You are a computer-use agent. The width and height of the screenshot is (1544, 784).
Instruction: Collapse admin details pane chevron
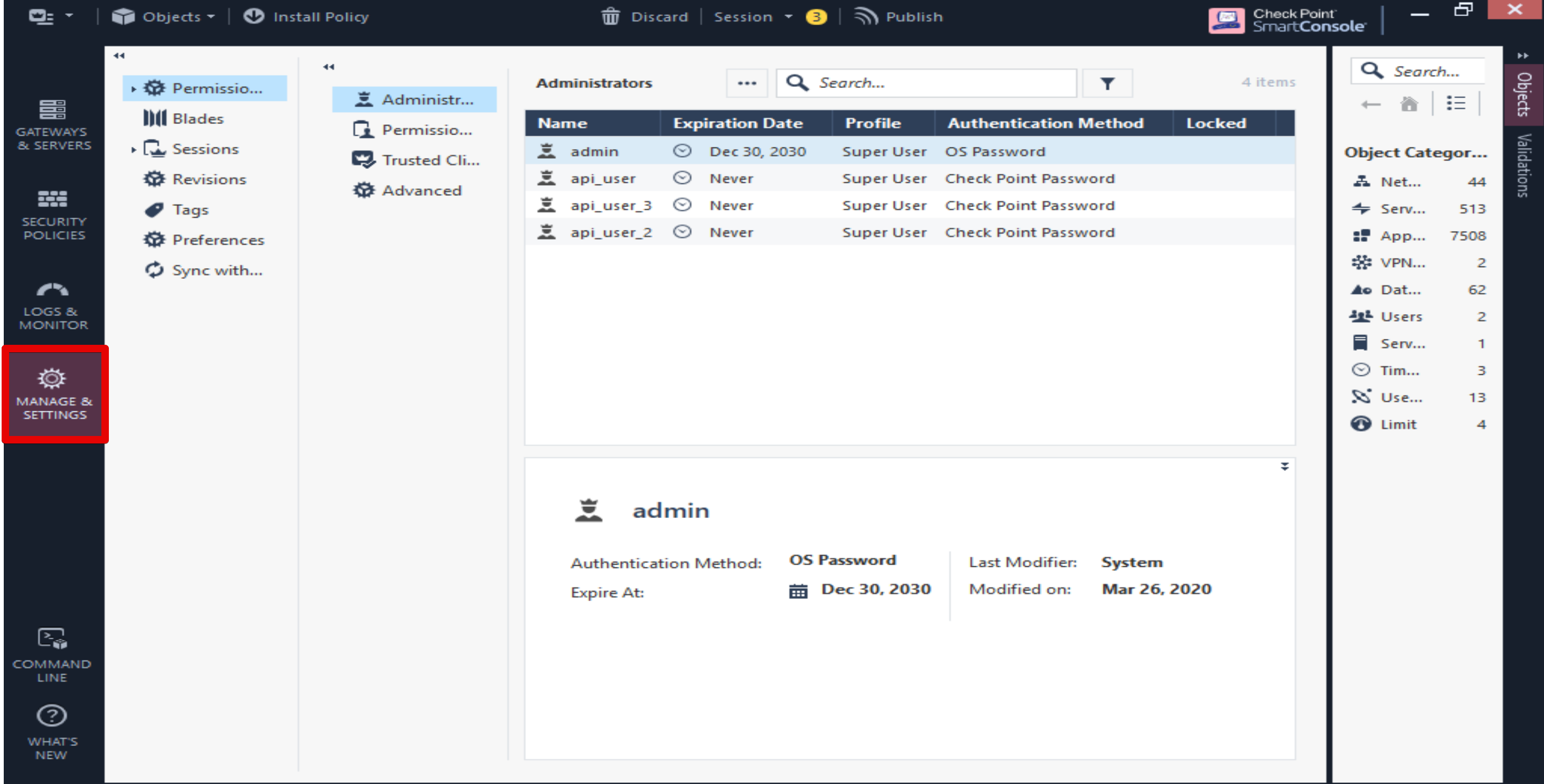tap(1284, 467)
